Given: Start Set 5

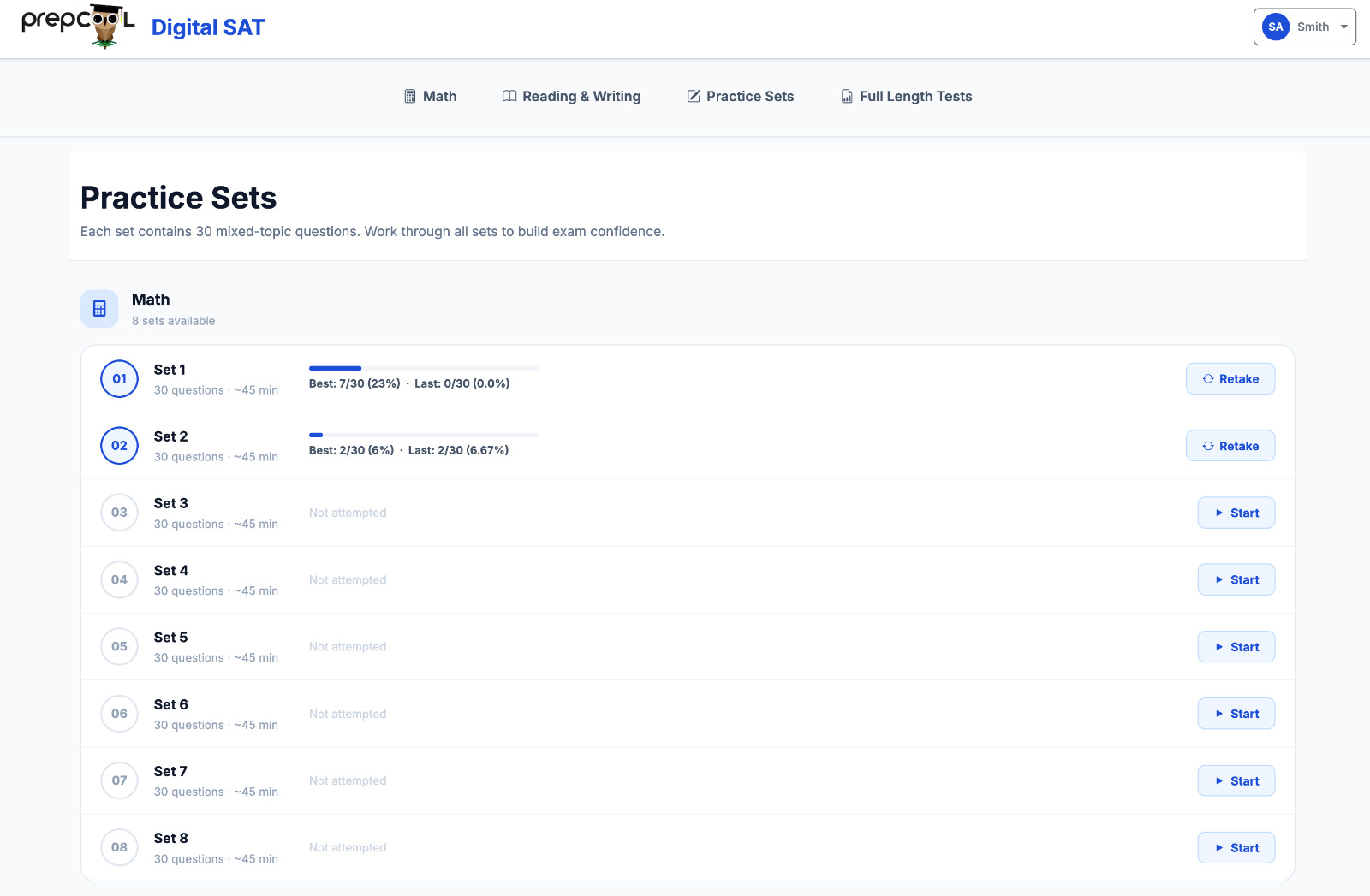Looking at the screenshot, I should pyautogui.click(x=1236, y=647).
